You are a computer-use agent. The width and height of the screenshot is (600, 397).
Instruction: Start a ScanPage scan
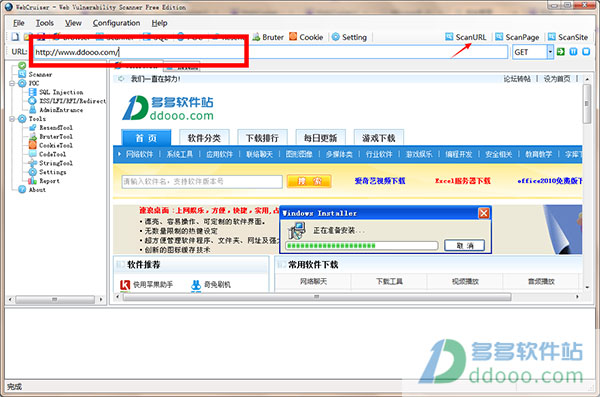[517, 37]
